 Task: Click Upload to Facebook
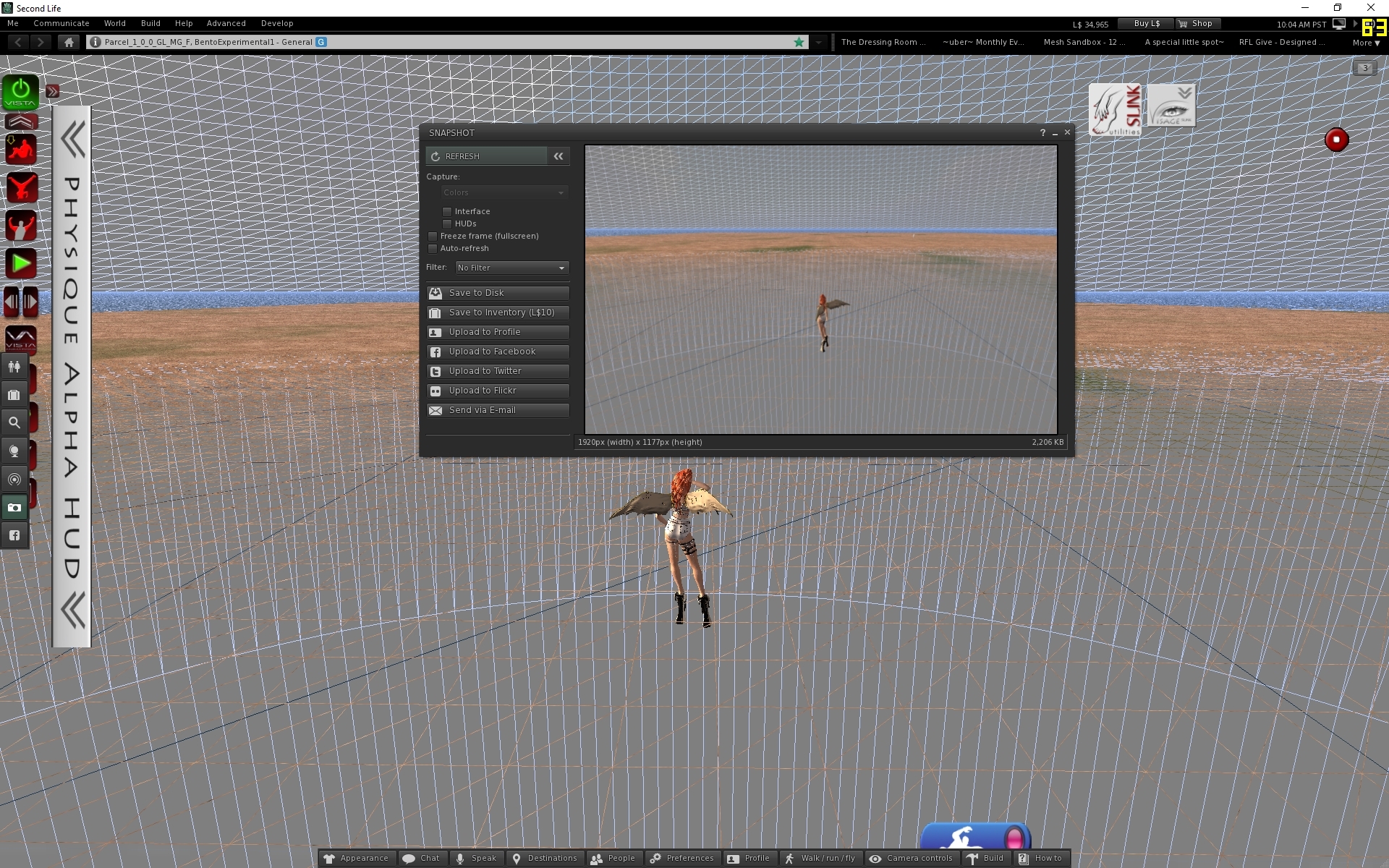point(498,352)
